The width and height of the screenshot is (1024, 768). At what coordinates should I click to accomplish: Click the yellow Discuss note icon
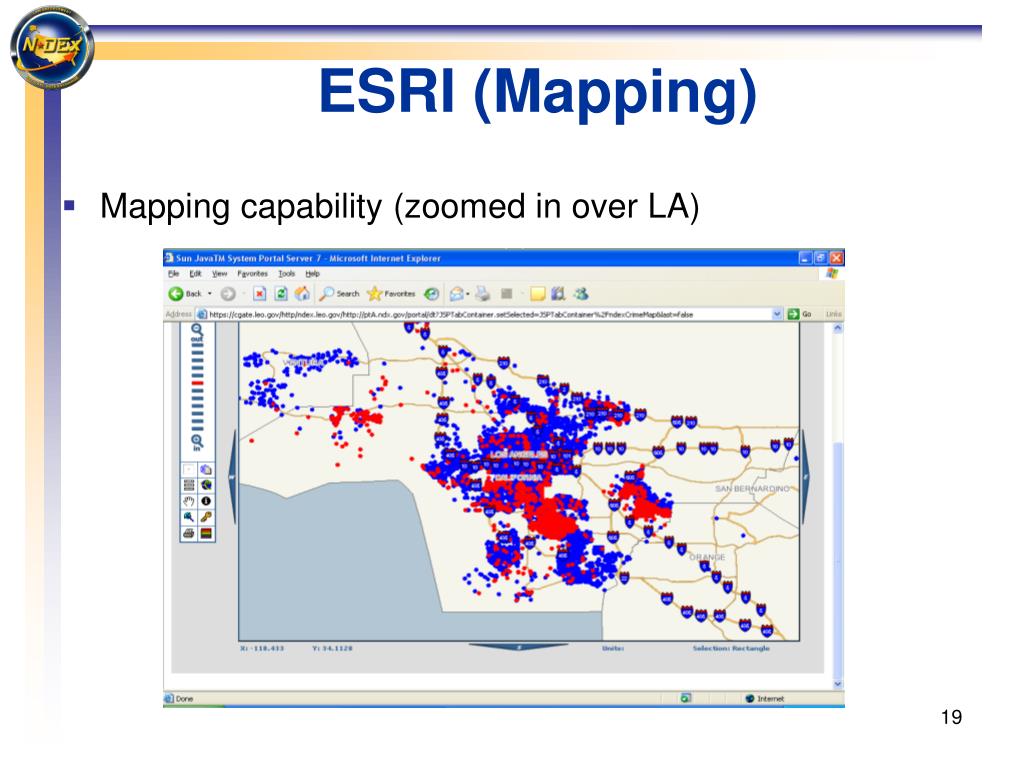tap(537, 294)
